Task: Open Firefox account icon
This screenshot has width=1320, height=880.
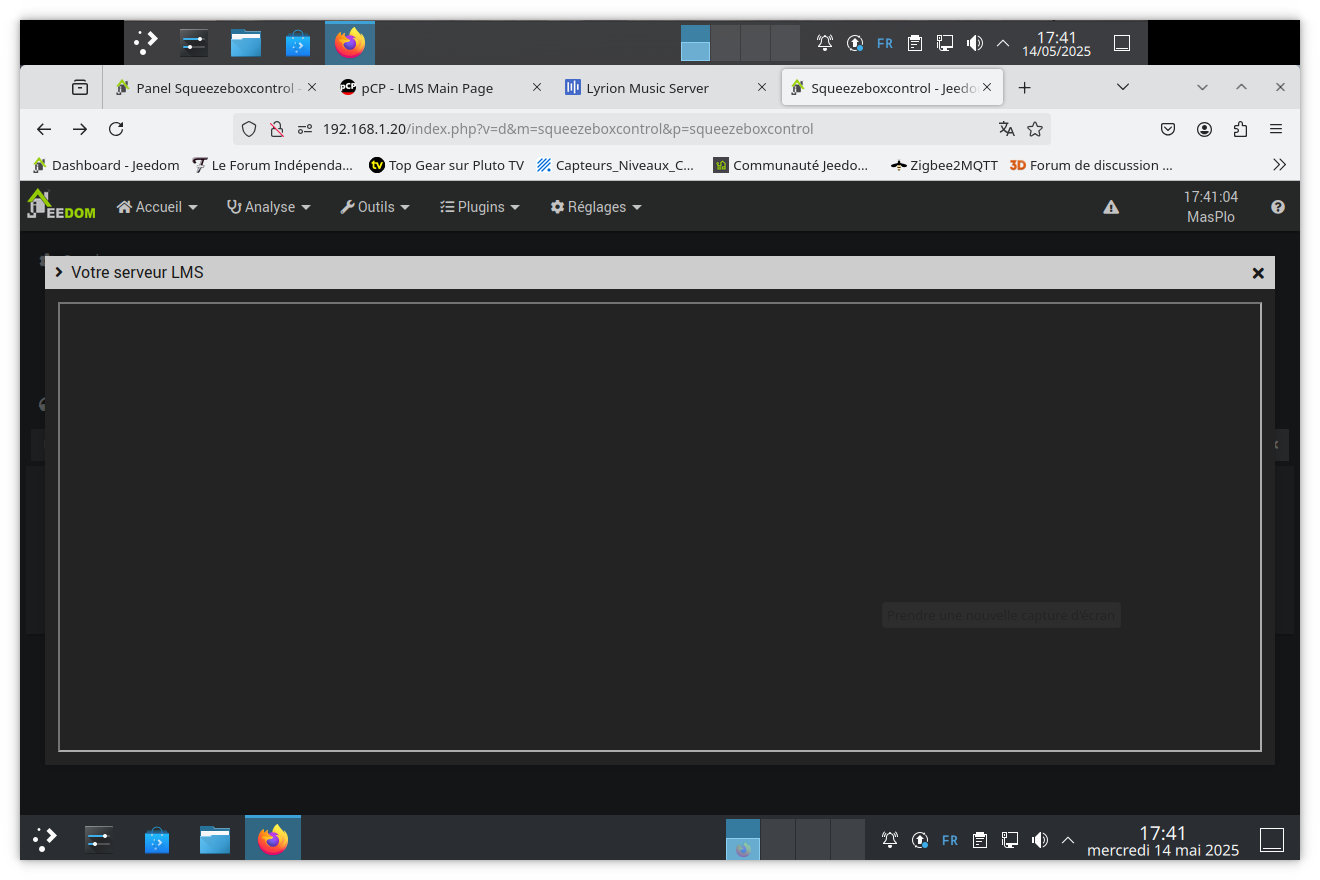Action: click(x=1204, y=129)
